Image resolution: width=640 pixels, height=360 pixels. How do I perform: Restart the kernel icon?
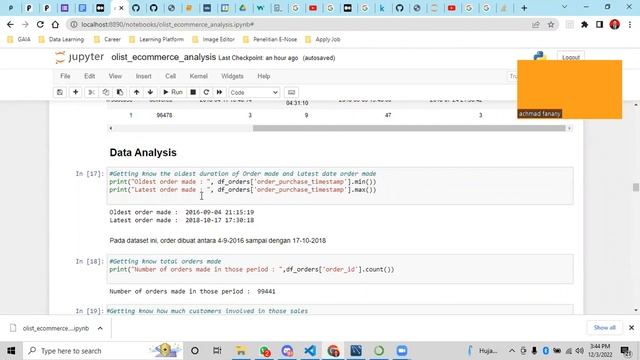pos(206,92)
